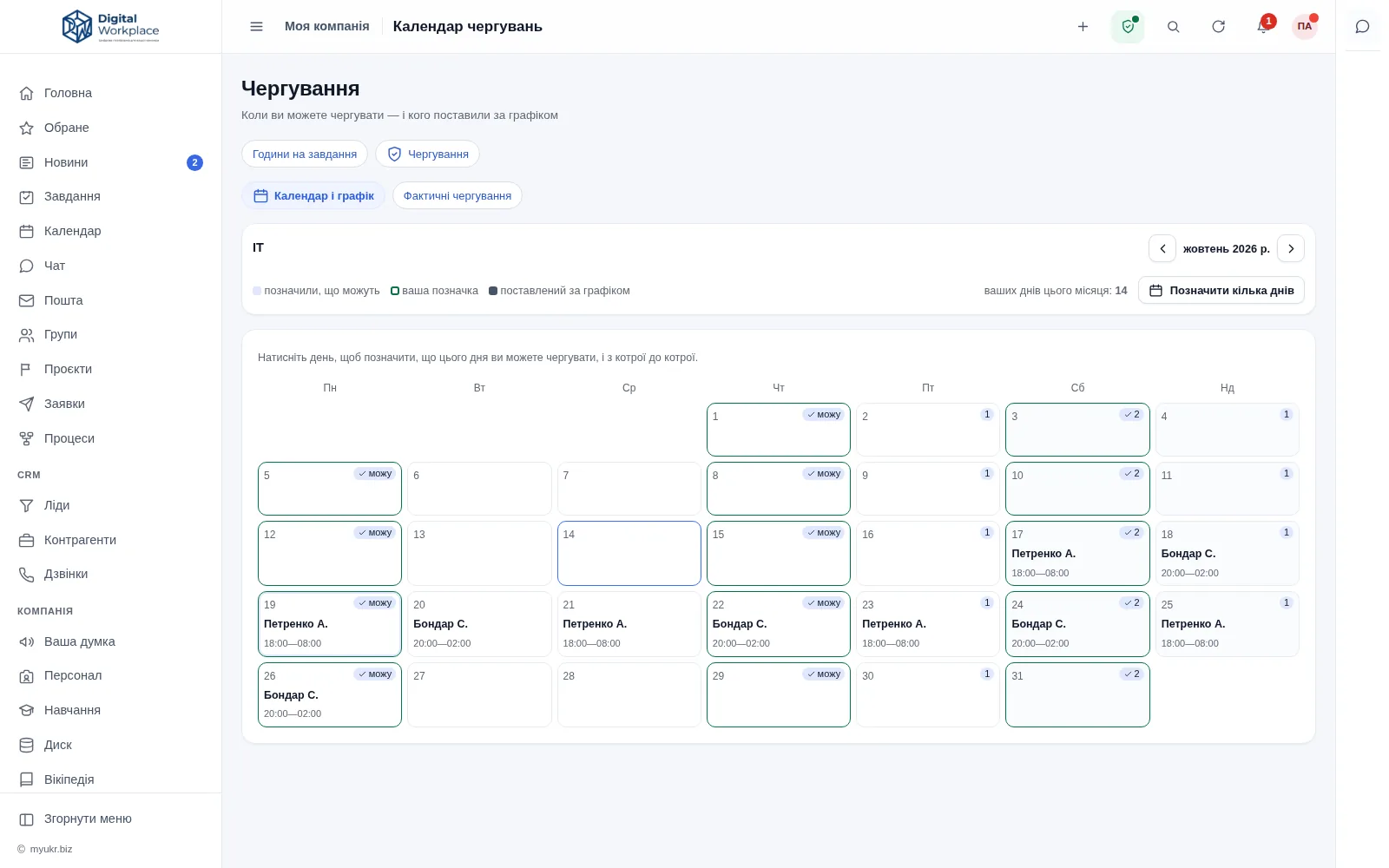Open Диск in sidebar

coord(111,745)
